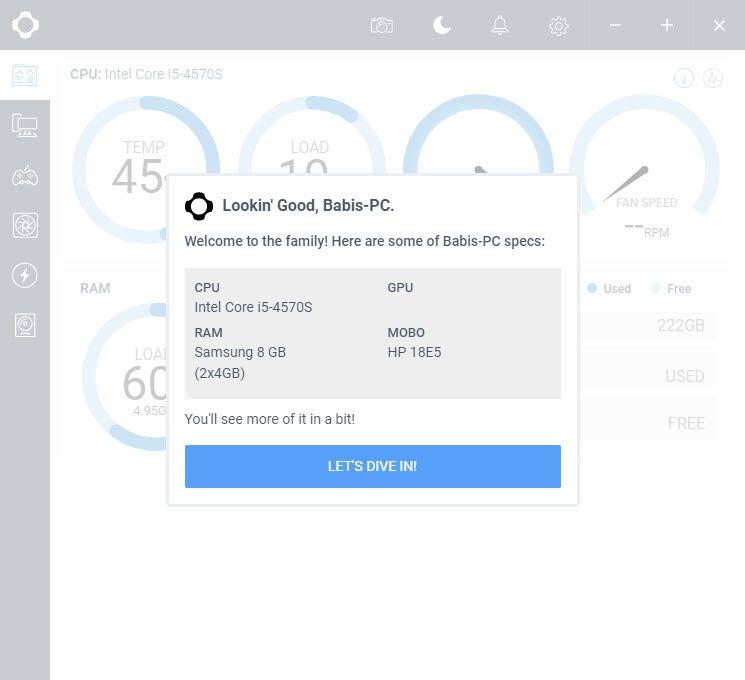Take a screenshot with the camera icon
Viewport: 745px width, 680px height.
tap(382, 25)
